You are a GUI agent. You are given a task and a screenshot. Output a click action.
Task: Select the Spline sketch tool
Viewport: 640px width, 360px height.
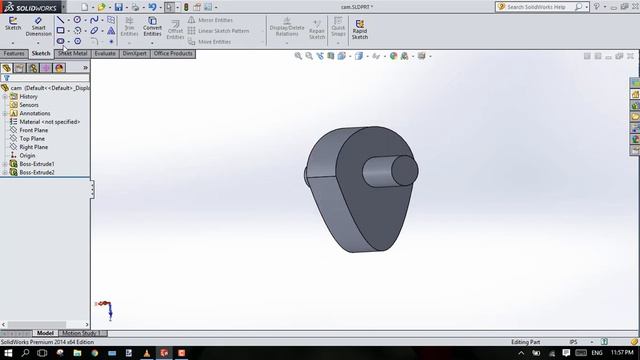click(x=94, y=20)
